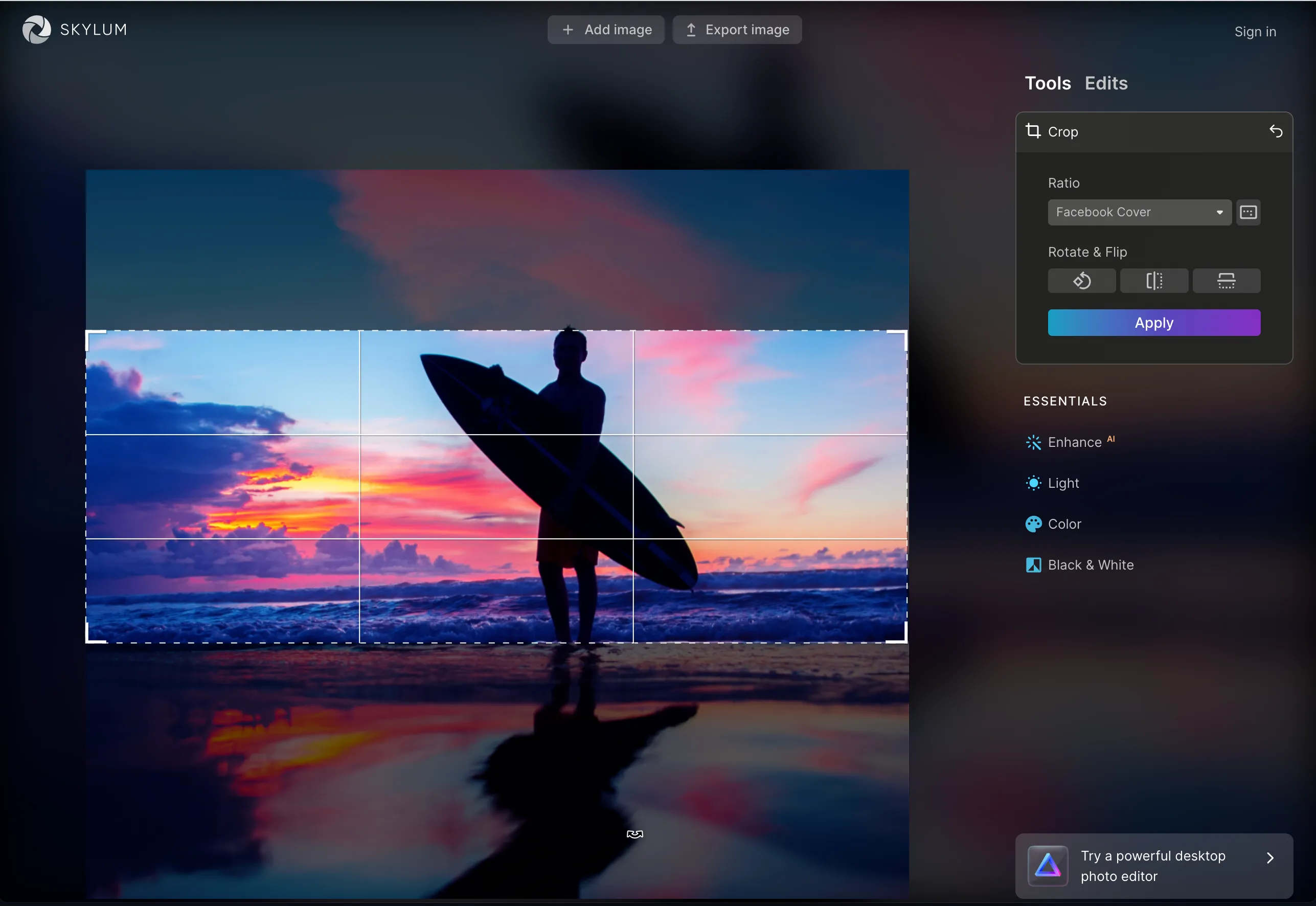Expand the Enhance AI tool
The height and width of the screenshot is (906, 1316).
[1074, 442]
